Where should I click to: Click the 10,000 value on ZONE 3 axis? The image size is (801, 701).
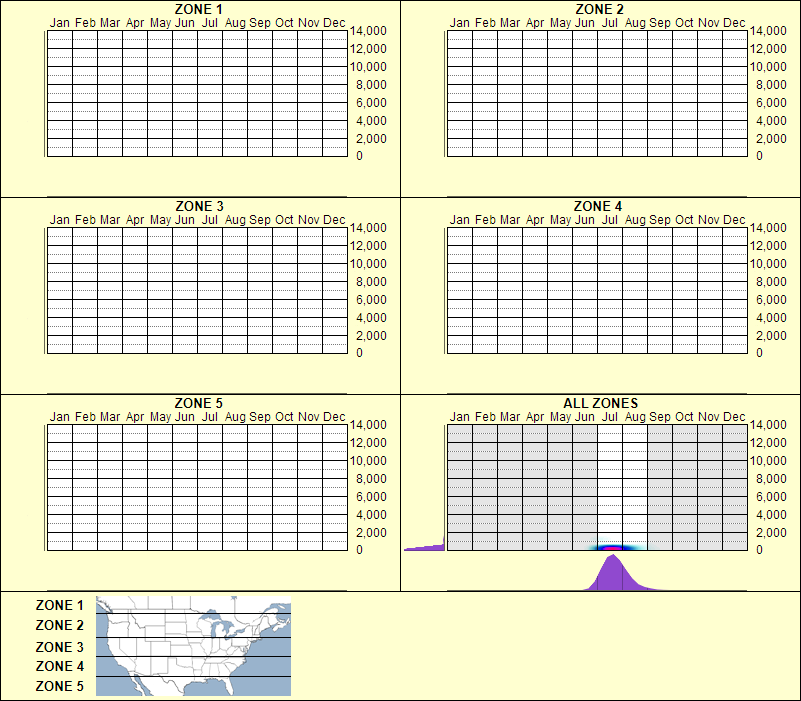click(x=368, y=264)
